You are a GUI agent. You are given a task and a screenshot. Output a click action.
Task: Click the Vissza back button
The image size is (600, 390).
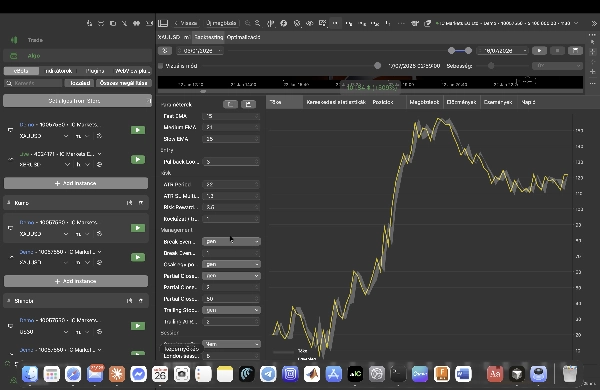tap(186, 23)
